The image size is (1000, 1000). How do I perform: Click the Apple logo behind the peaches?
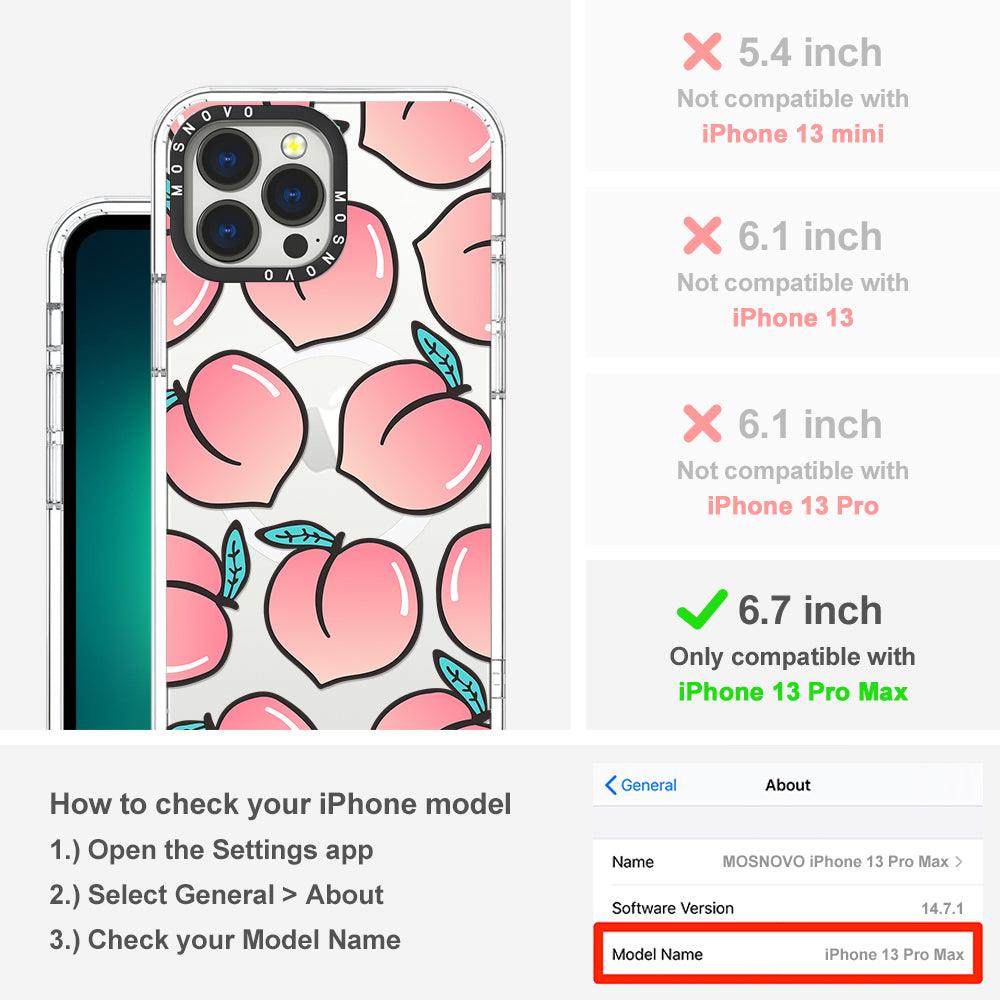(x=322, y=429)
